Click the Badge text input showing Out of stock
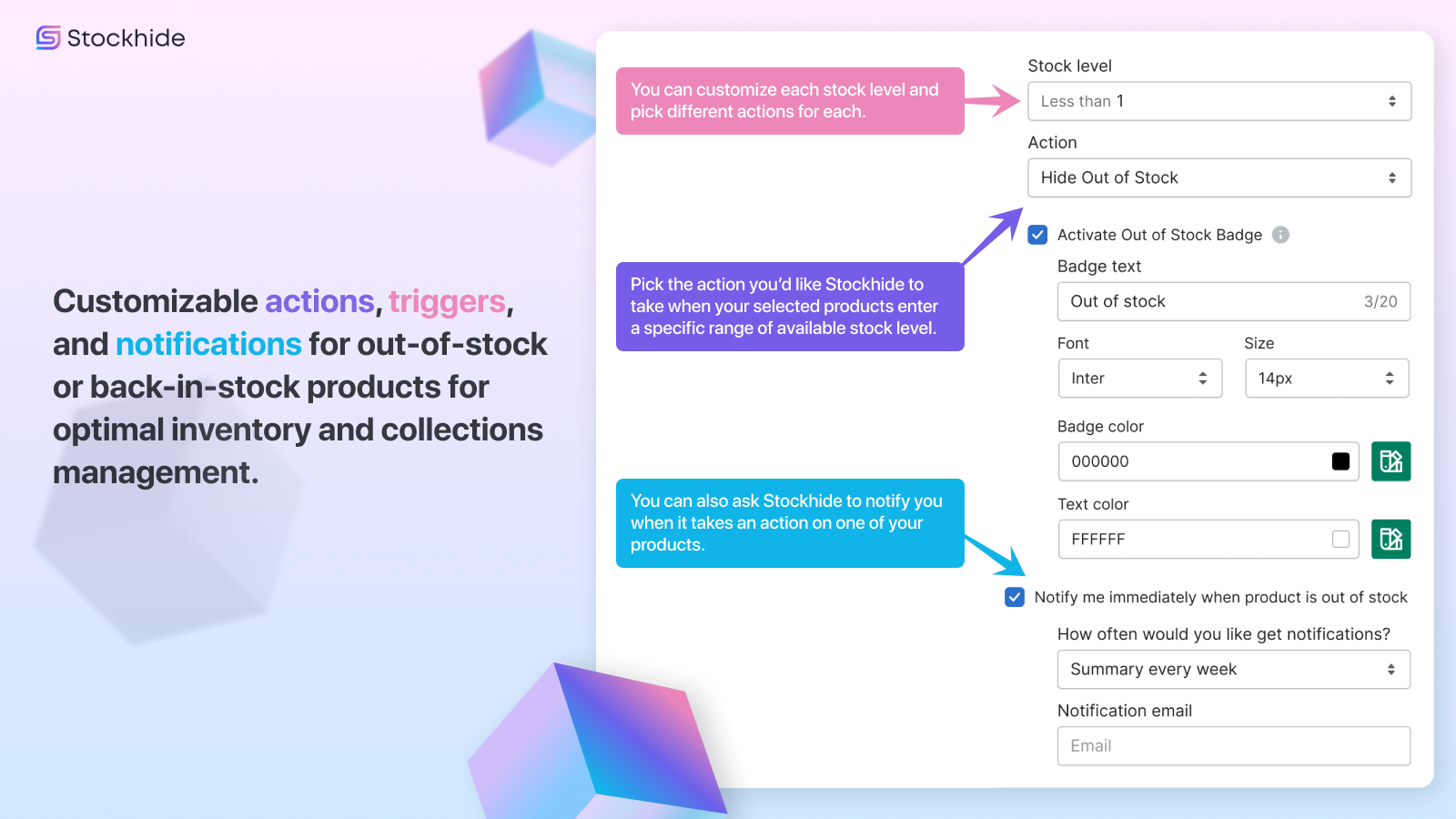Viewport: 1456px width, 819px height. pyautogui.click(x=1183, y=301)
